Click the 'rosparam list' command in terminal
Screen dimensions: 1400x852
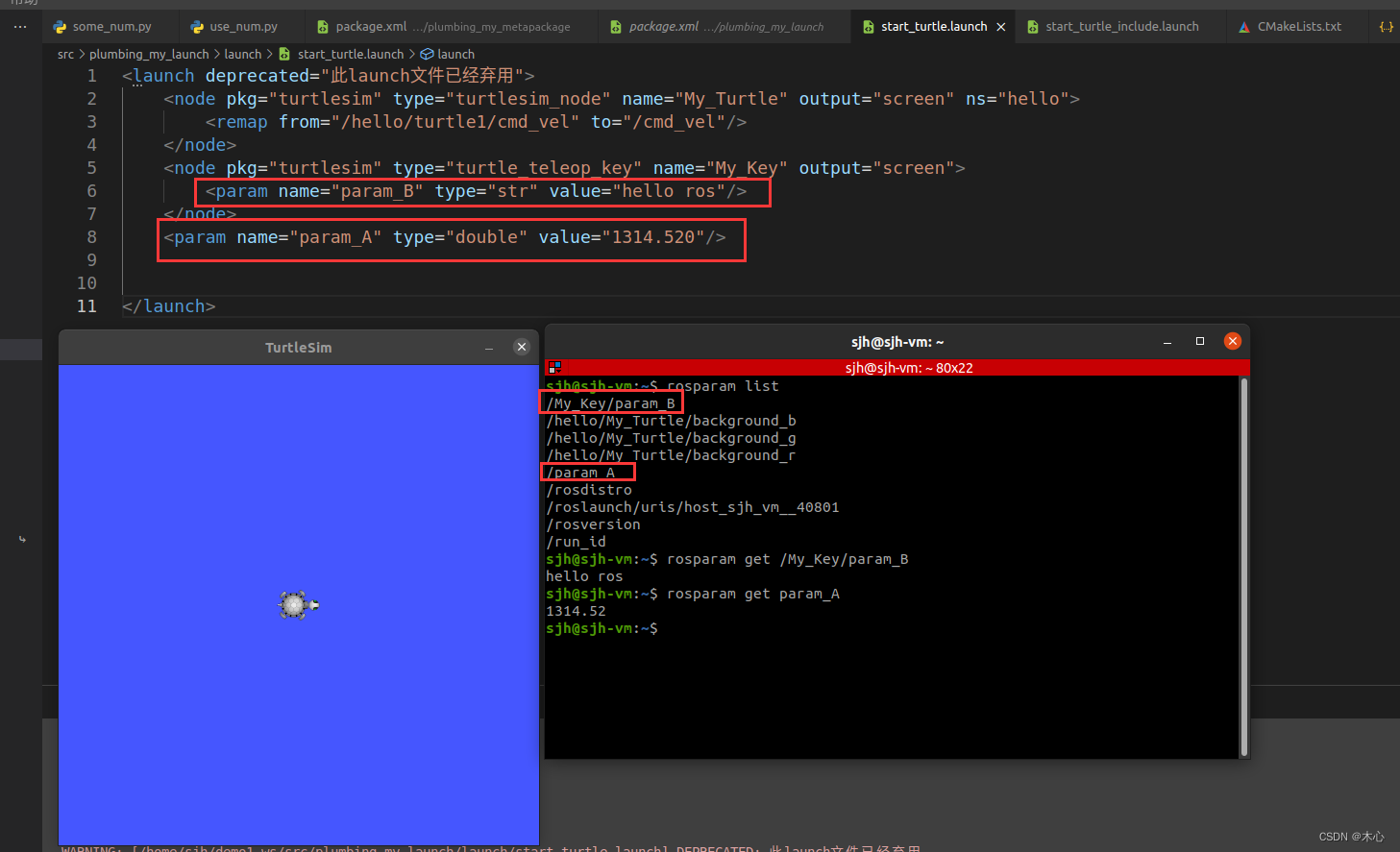point(723,386)
